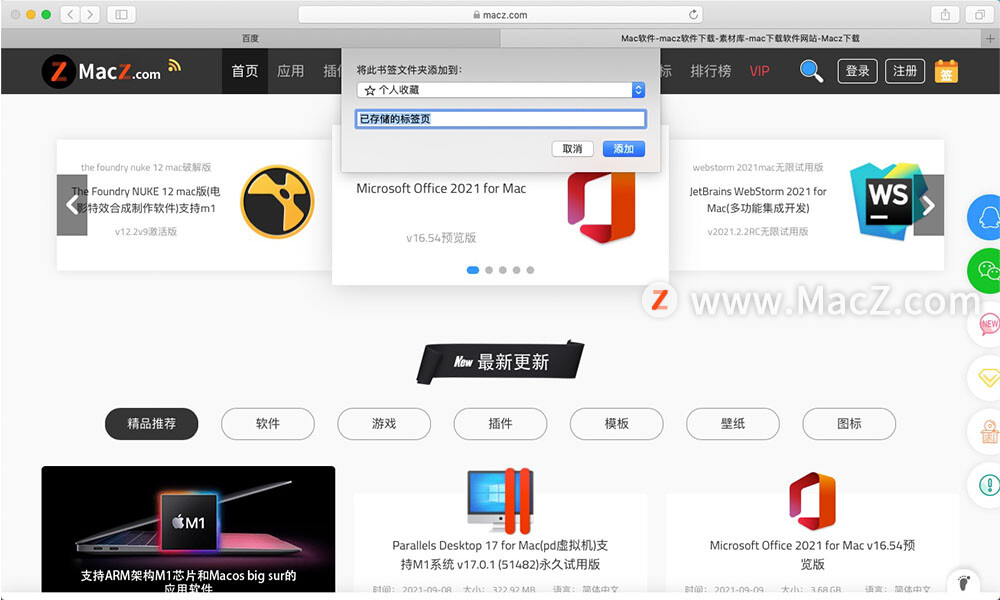Click the v2021.2.2RC无限试用版 version text
1000x600 pixels.
(x=758, y=231)
